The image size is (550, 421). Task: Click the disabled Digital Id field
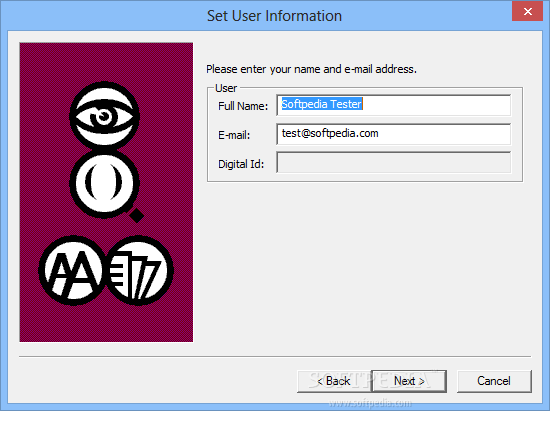click(394, 162)
